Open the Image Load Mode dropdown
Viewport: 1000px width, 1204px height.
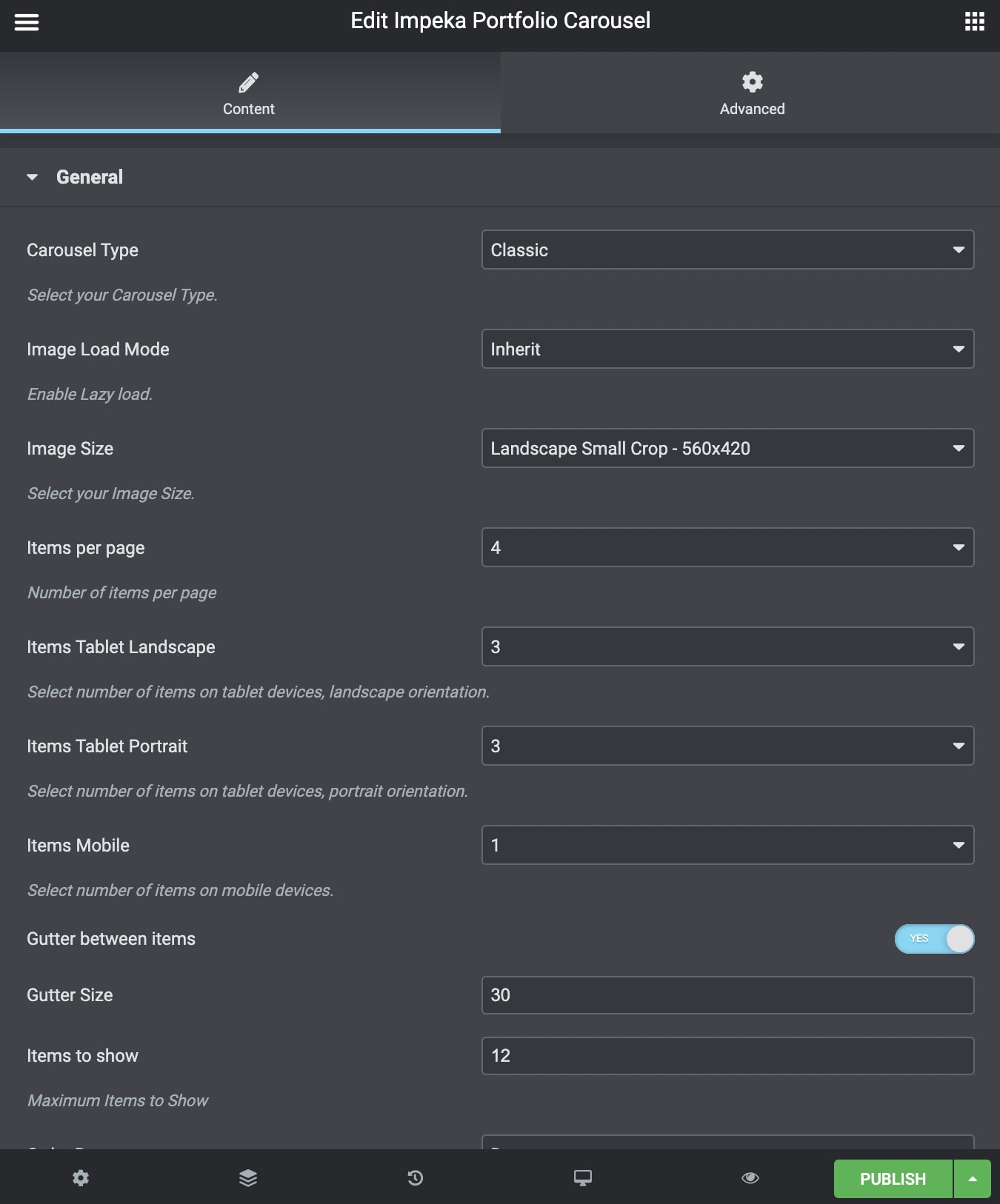727,350
